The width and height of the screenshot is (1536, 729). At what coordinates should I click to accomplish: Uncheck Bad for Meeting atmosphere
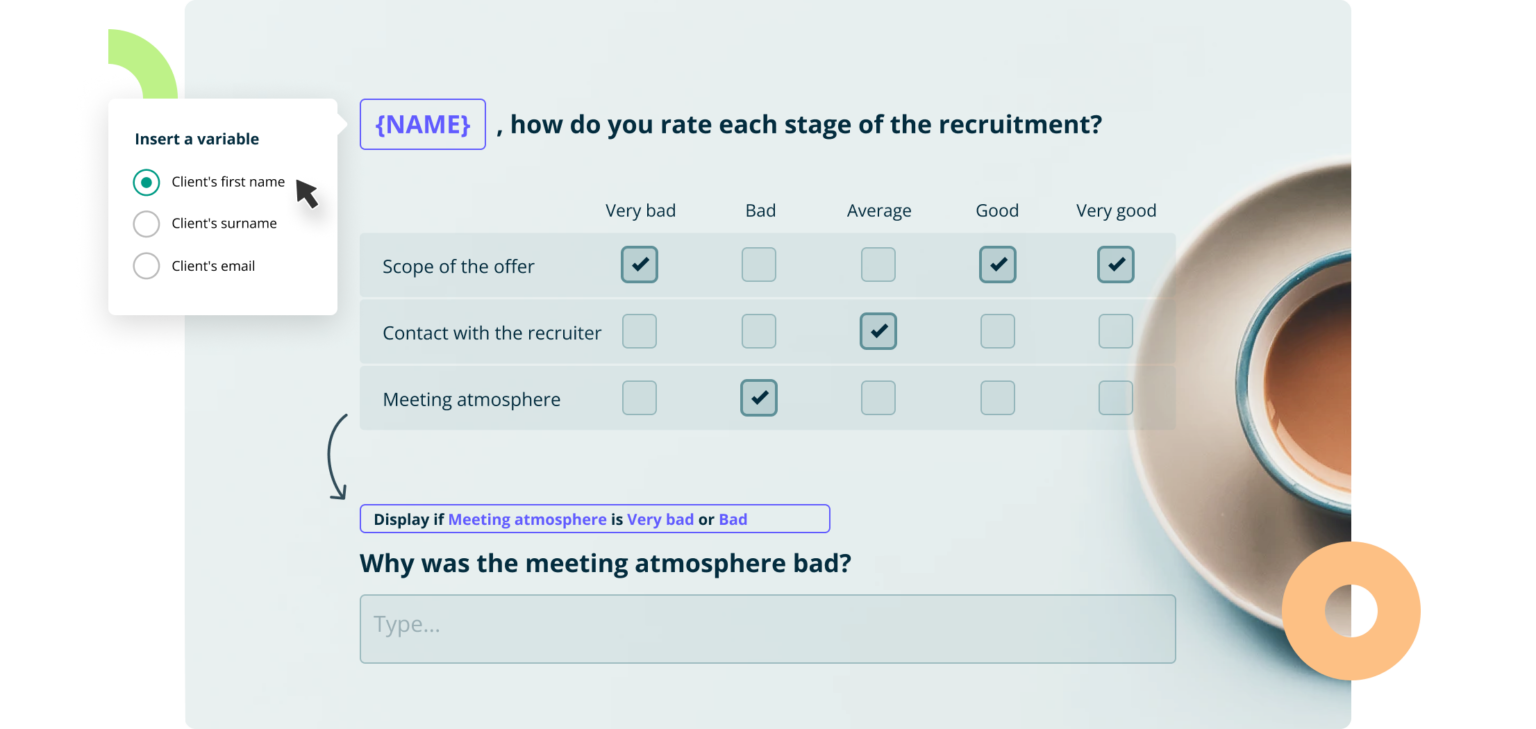click(x=759, y=398)
